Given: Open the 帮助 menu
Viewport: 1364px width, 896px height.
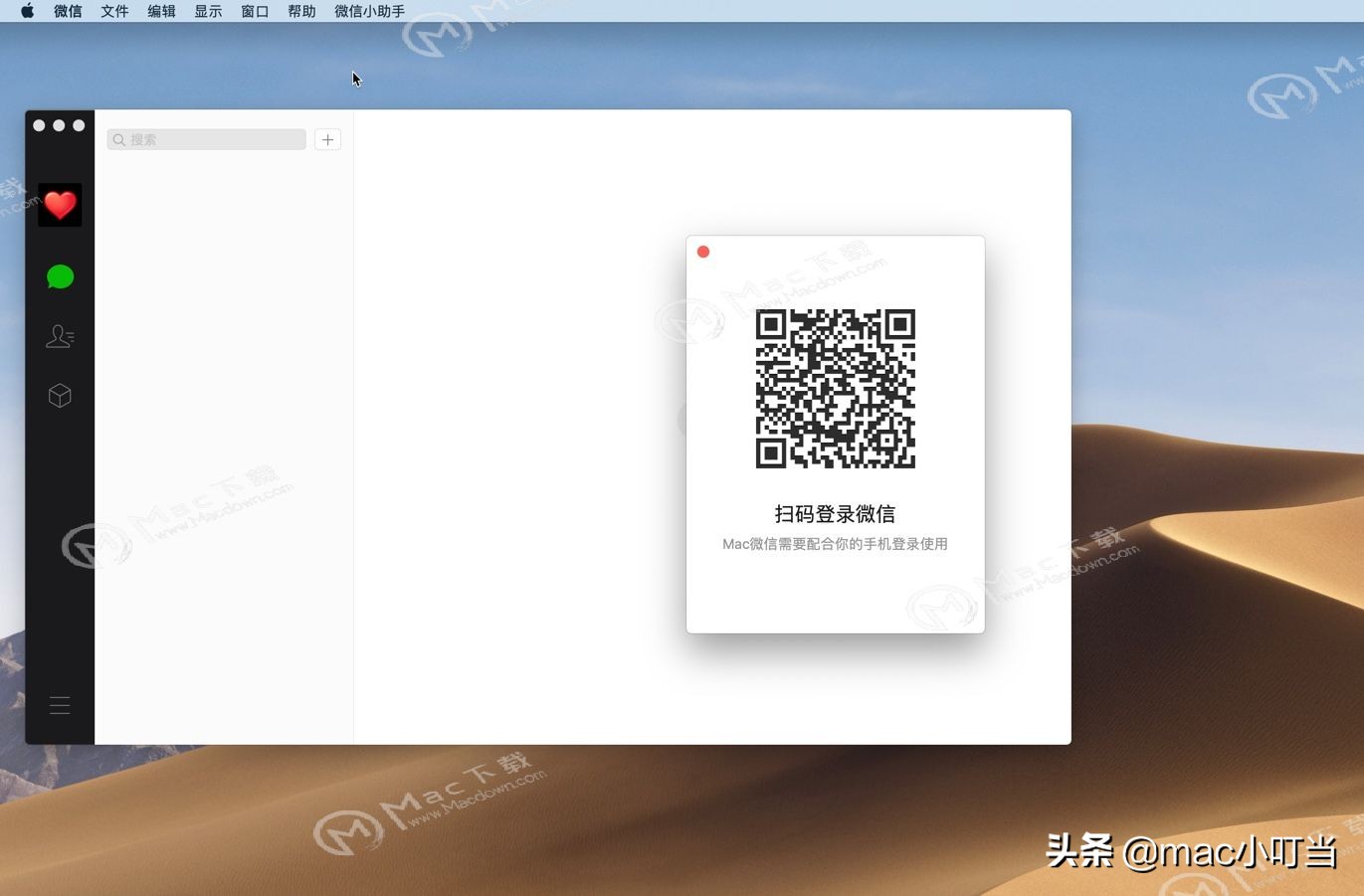Looking at the screenshot, I should (x=300, y=11).
